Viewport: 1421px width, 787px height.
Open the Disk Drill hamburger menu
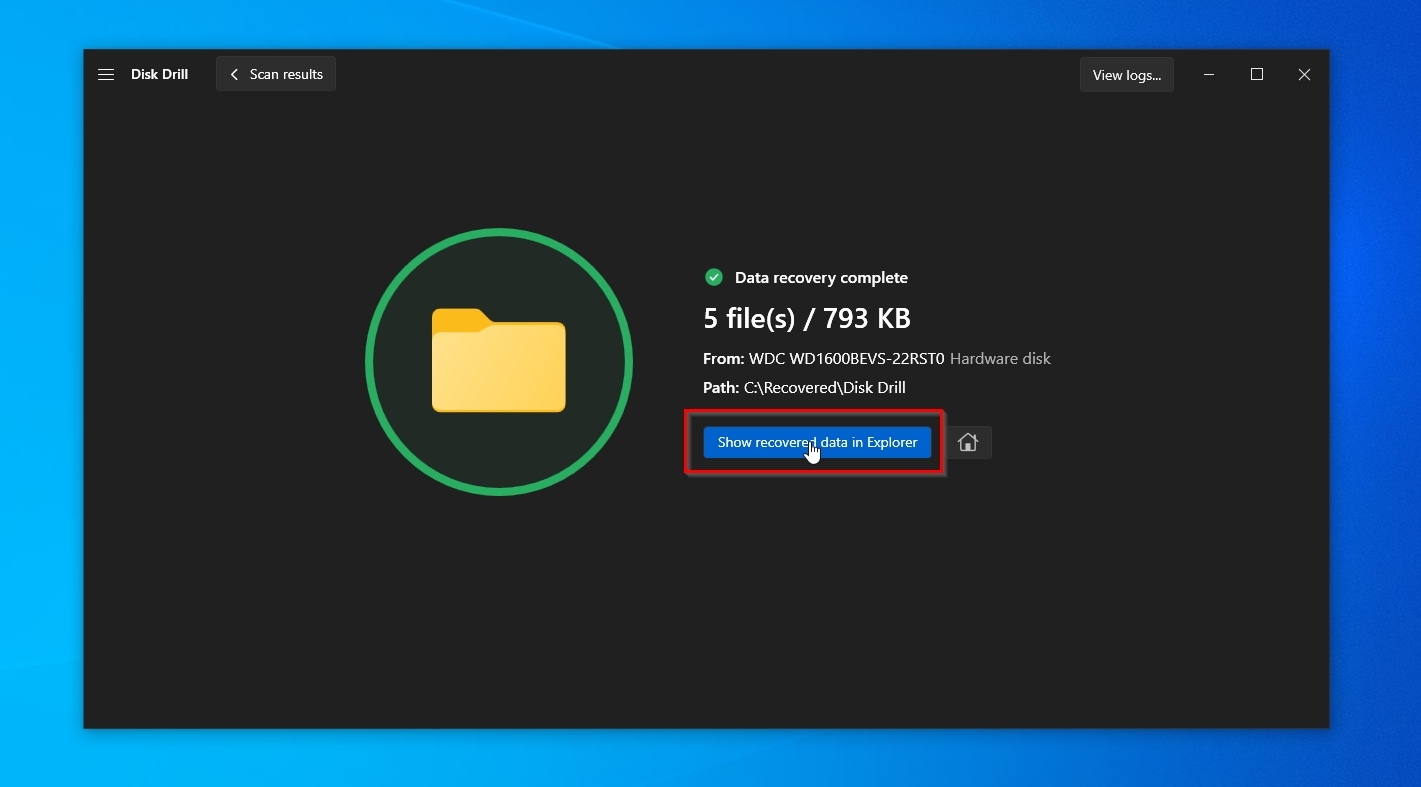[x=106, y=74]
